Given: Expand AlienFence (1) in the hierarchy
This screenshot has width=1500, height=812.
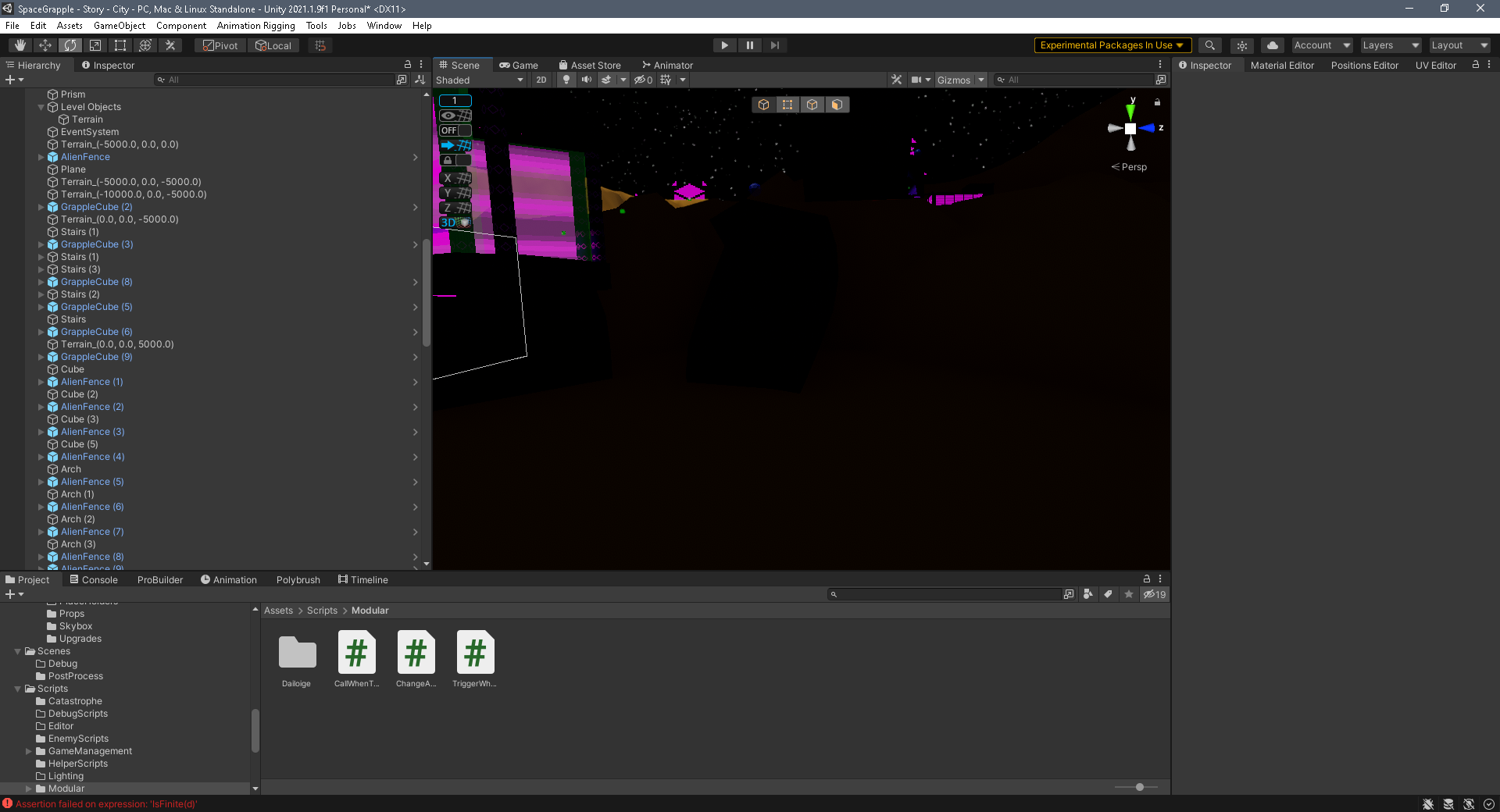Looking at the screenshot, I should (41, 382).
